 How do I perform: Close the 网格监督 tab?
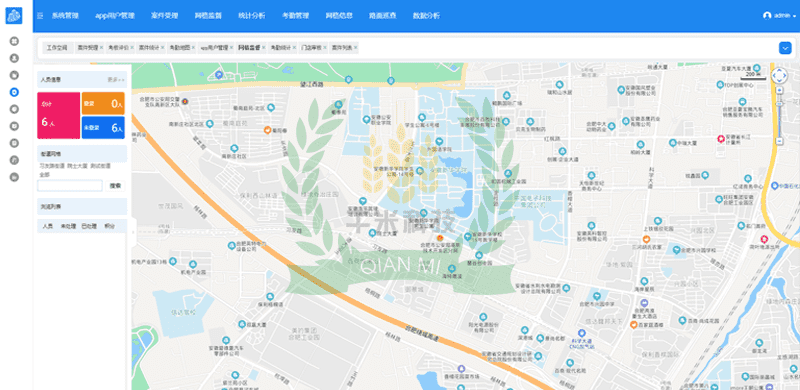264,47
